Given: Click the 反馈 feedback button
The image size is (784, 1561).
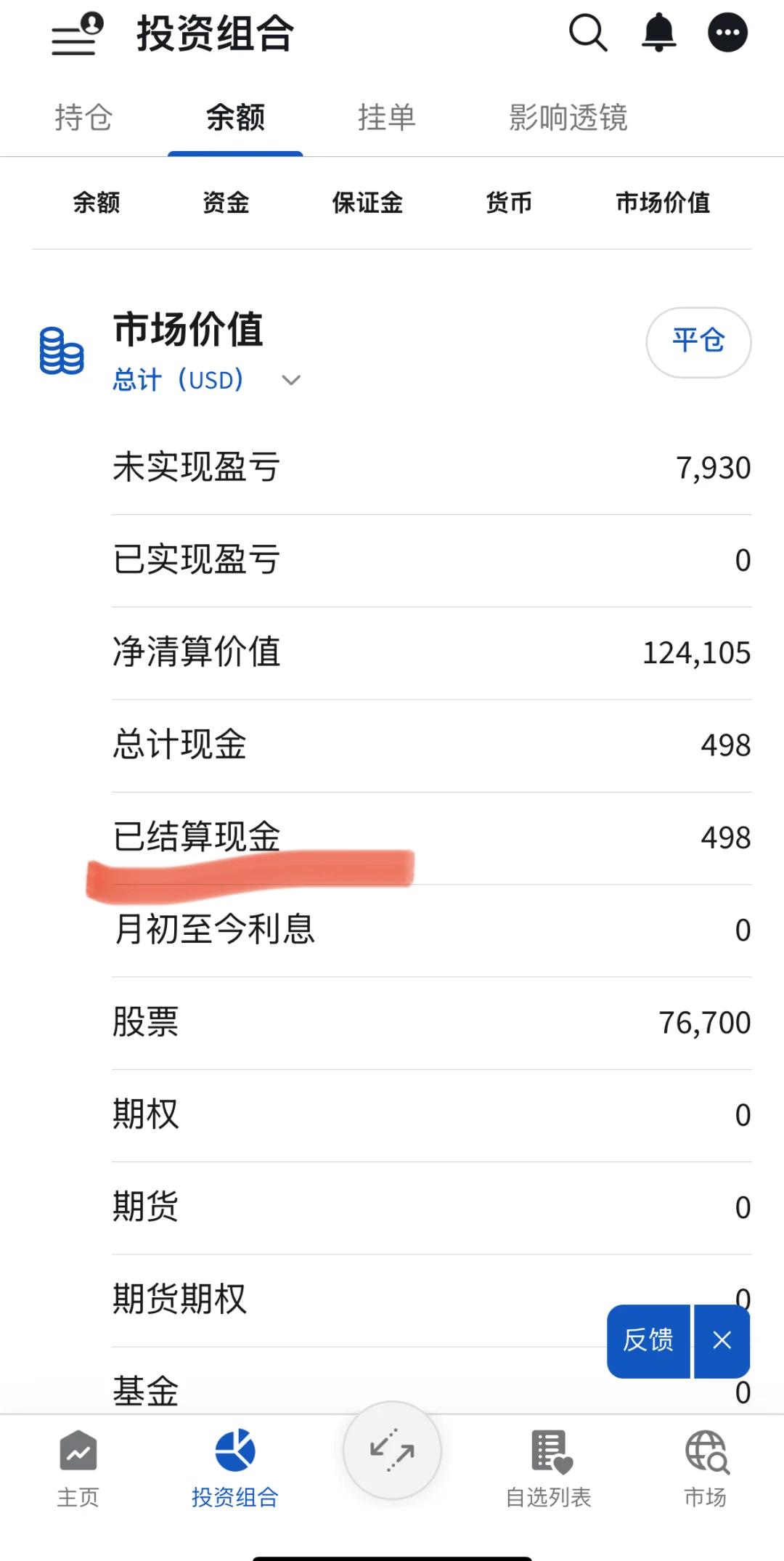Looking at the screenshot, I should pos(648,1340).
